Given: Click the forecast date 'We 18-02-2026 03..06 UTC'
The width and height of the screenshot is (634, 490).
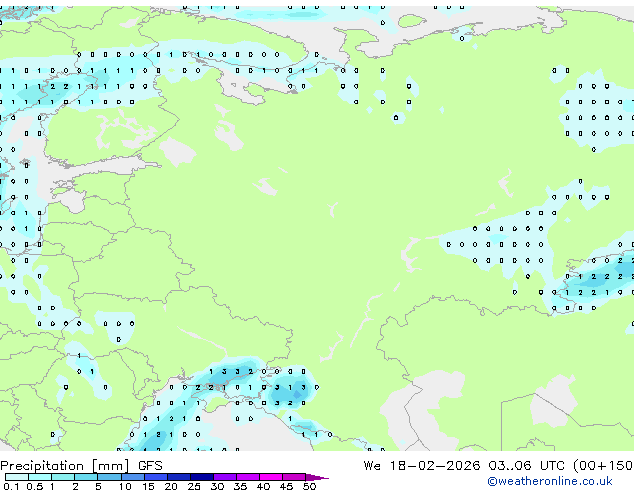Looking at the screenshot, I should pyautogui.click(x=463, y=466).
